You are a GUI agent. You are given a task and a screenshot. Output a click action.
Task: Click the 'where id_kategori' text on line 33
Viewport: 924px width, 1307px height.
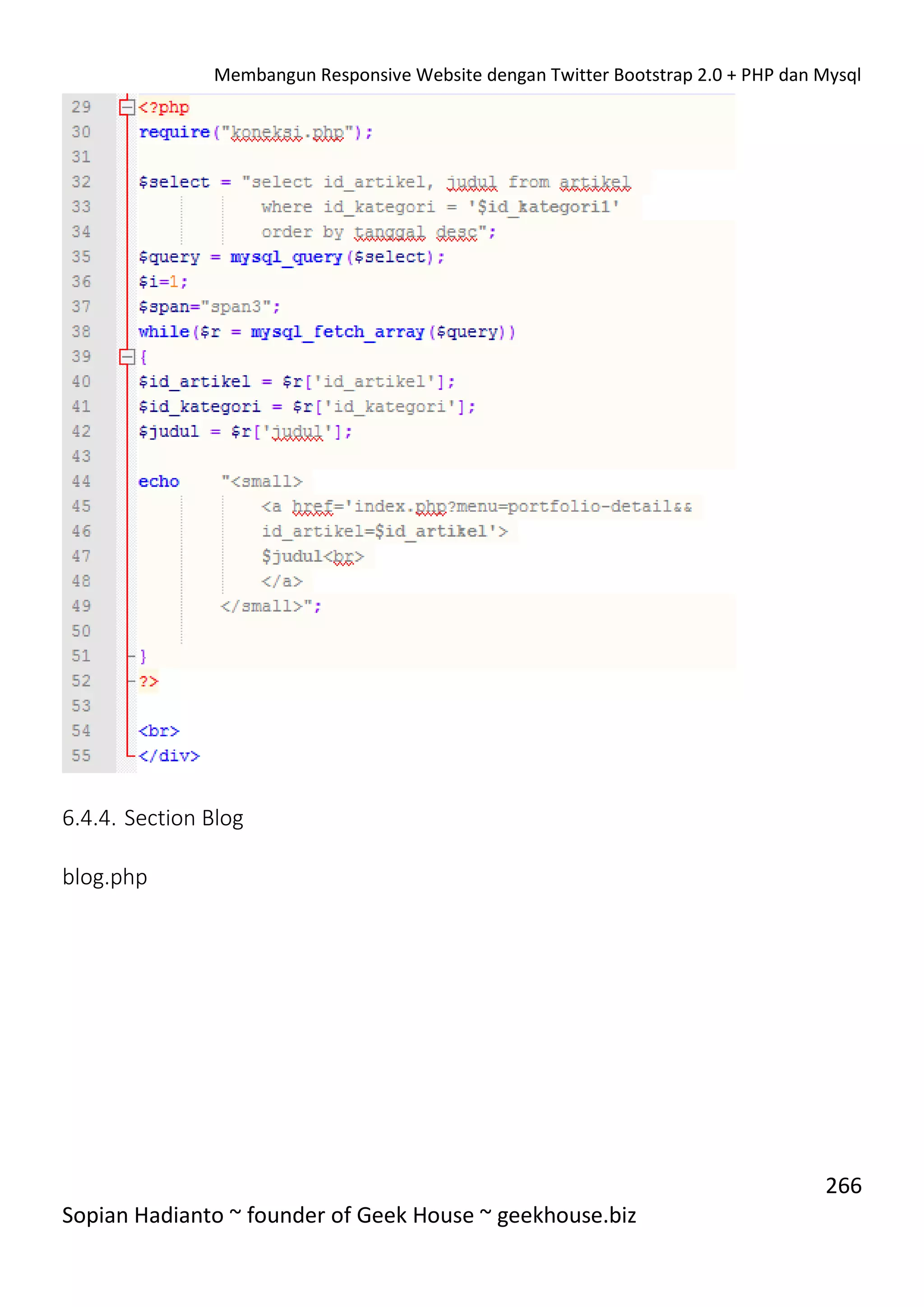tap(348, 207)
